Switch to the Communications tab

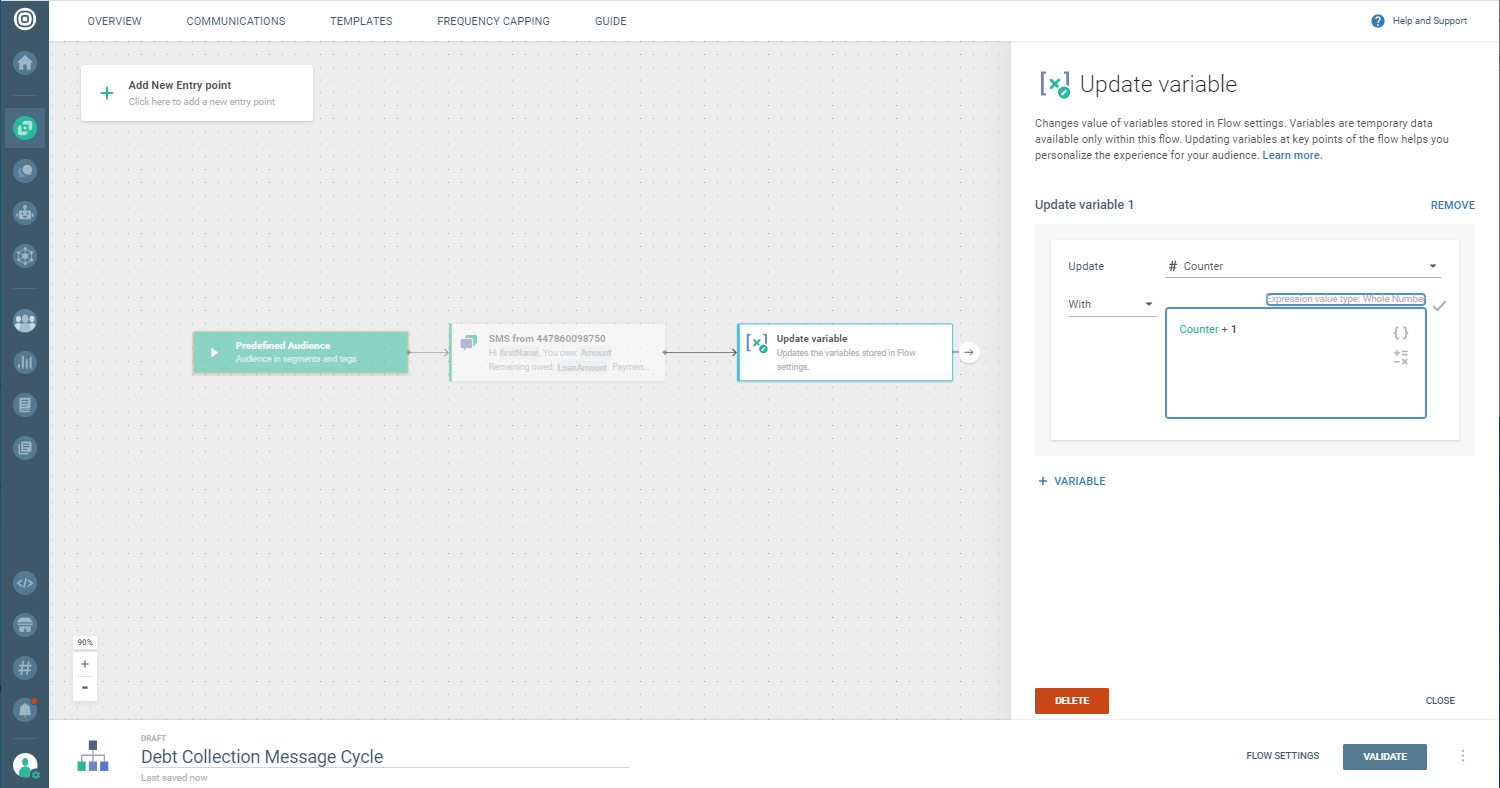coord(236,21)
